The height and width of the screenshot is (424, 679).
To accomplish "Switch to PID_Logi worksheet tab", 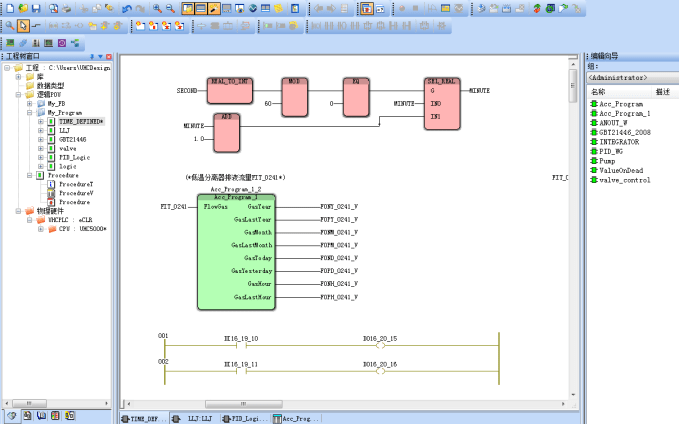I will 245,418.
